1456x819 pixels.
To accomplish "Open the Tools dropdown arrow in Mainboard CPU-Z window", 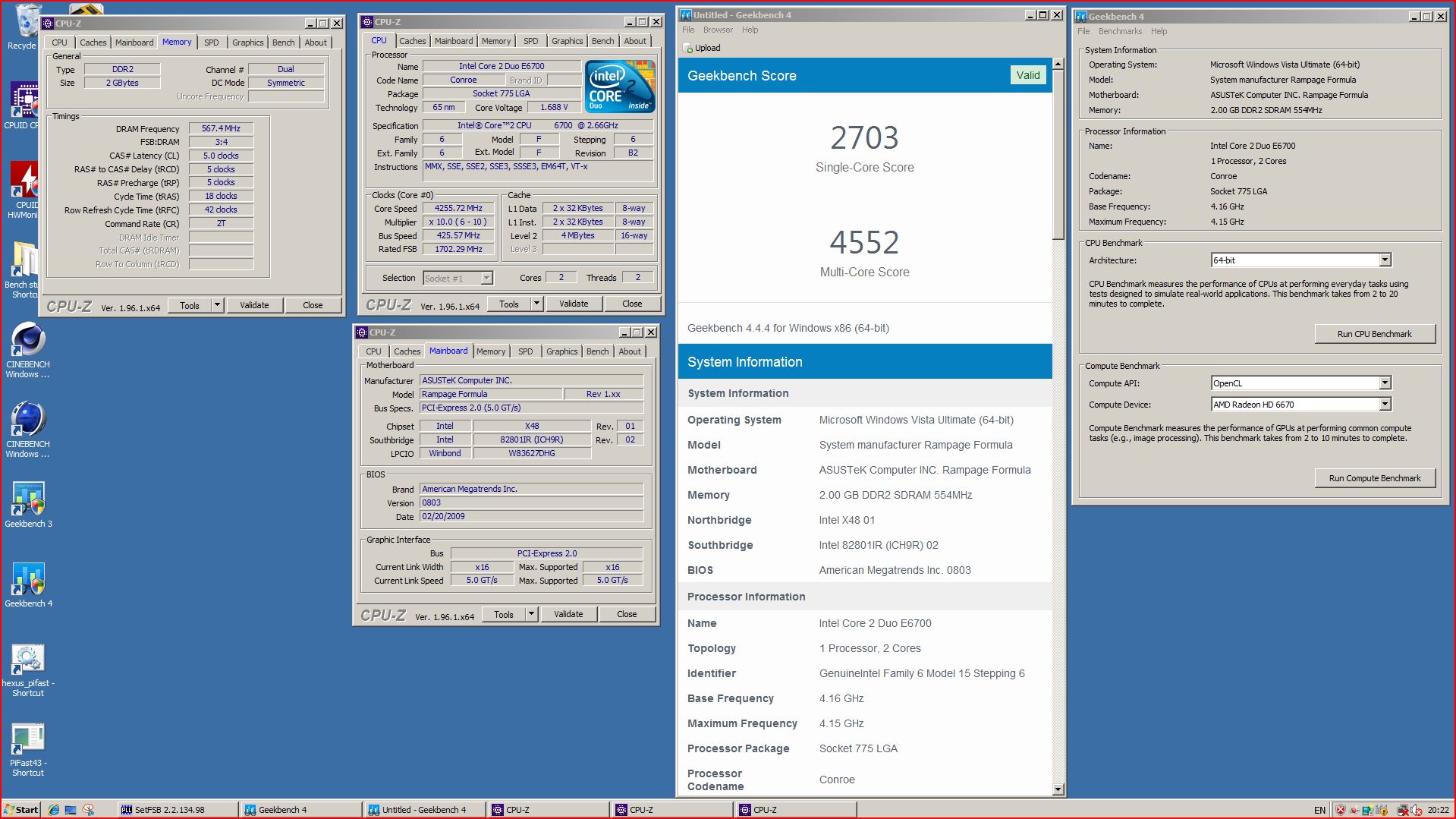I will 531,614.
